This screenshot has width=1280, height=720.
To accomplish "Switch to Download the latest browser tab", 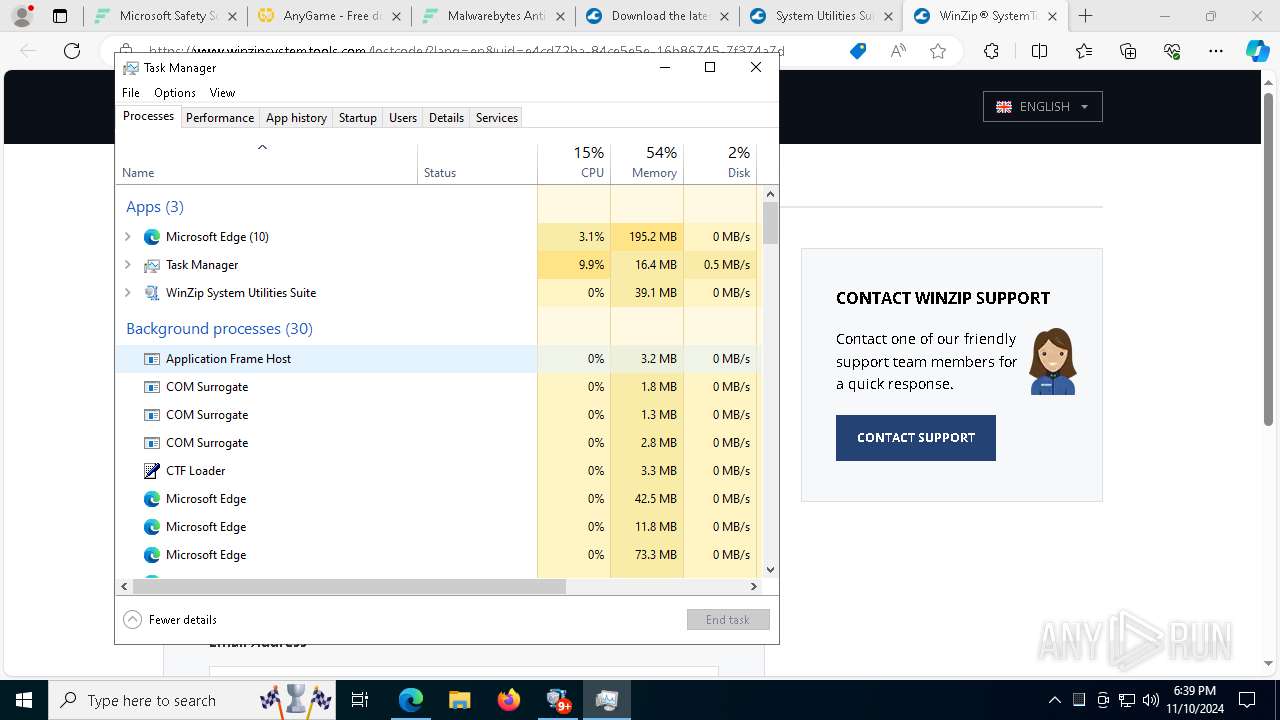I will tap(657, 16).
